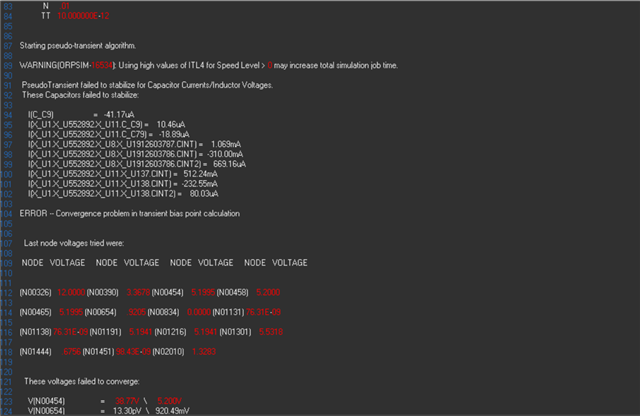Select the WARNING(ORPSIM-16534) message line
This screenshot has width=640, height=416.
click(209, 65)
